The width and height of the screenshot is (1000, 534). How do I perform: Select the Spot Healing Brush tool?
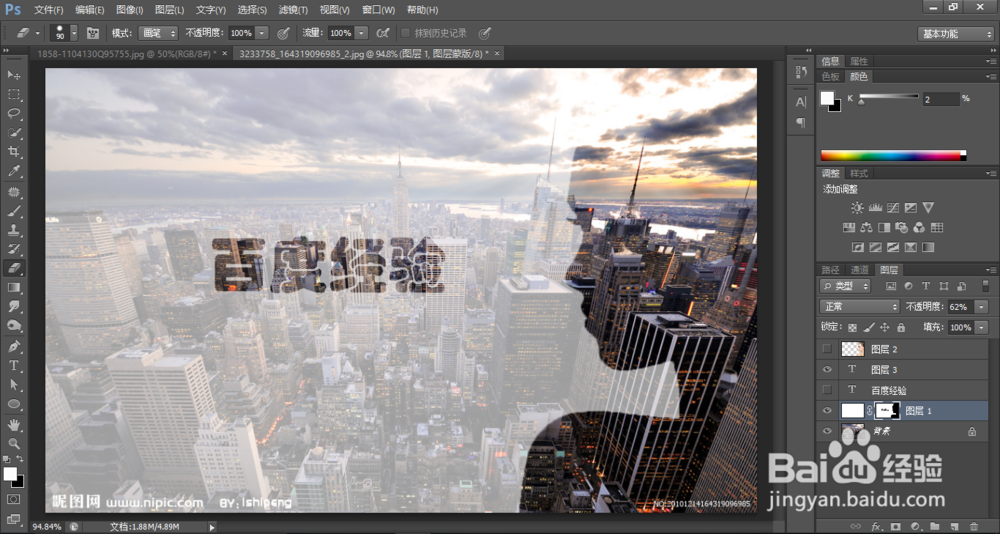(x=14, y=192)
